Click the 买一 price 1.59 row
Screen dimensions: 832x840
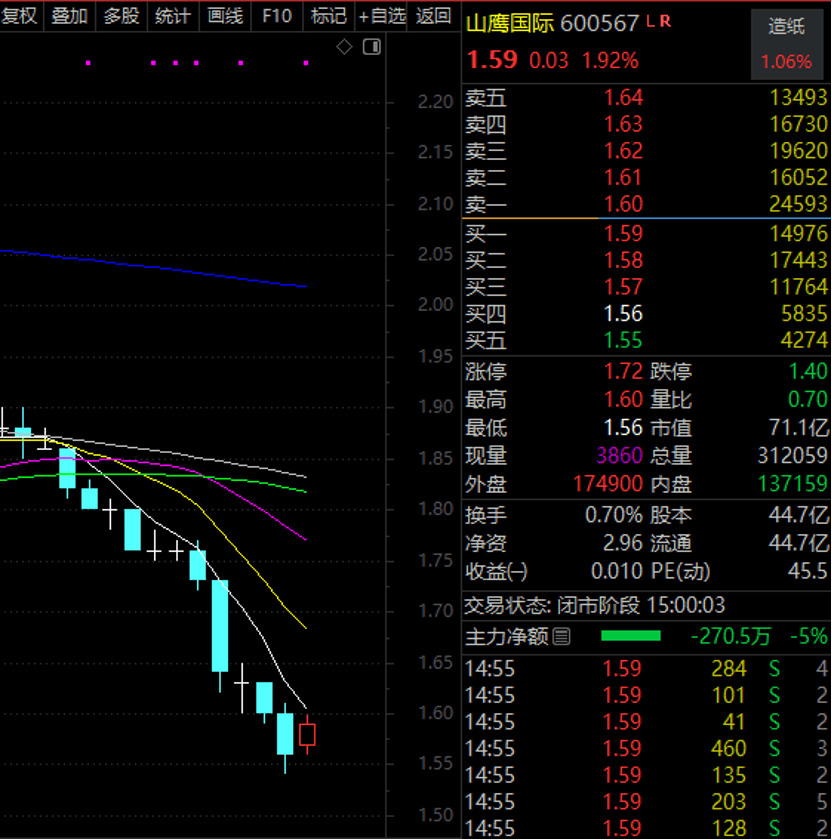(x=646, y=234)
